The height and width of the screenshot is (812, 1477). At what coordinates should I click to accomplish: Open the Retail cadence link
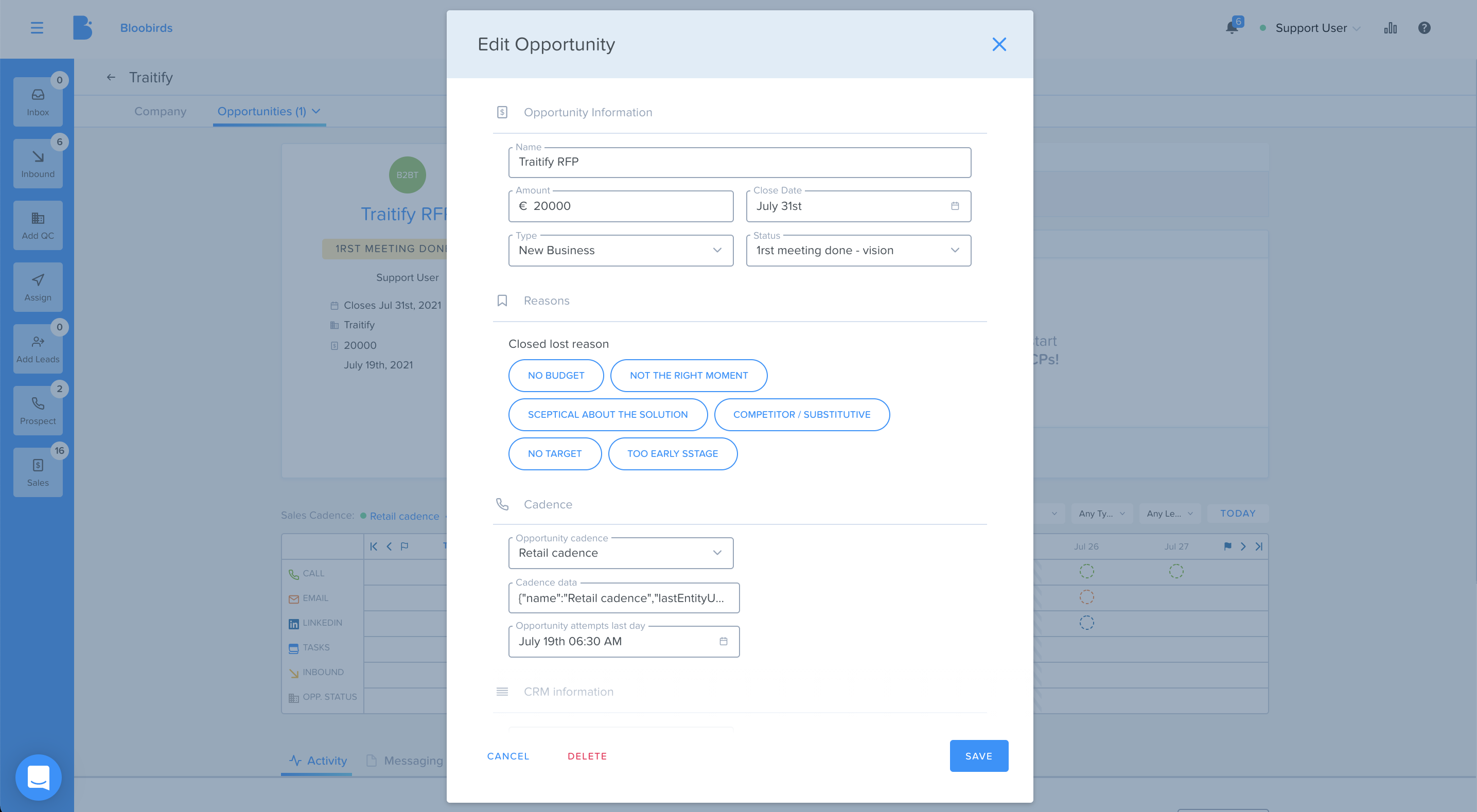404,516
